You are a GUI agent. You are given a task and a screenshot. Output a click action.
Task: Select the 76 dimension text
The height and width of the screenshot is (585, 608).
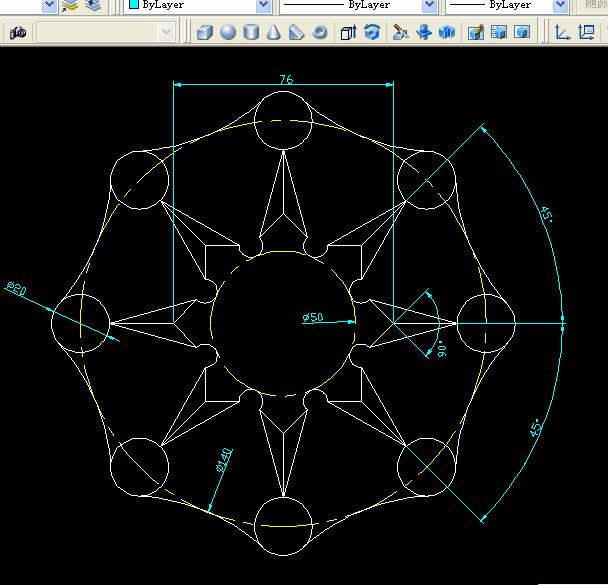coord(286,79)
